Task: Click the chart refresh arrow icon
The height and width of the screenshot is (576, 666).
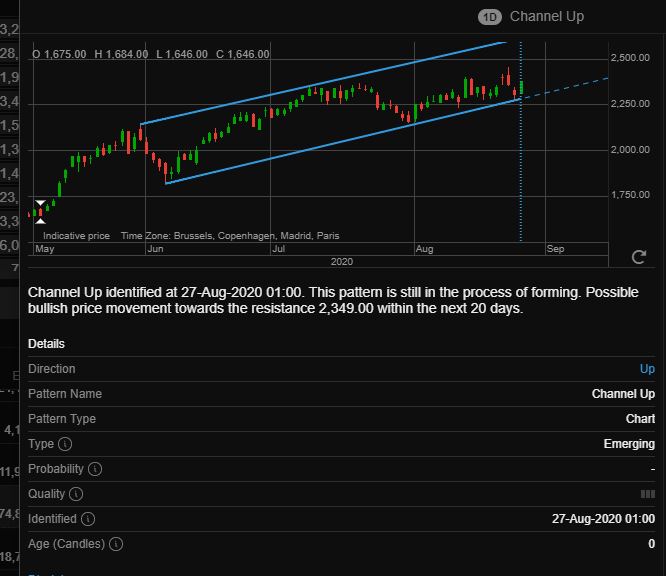Action: point(638,257)
